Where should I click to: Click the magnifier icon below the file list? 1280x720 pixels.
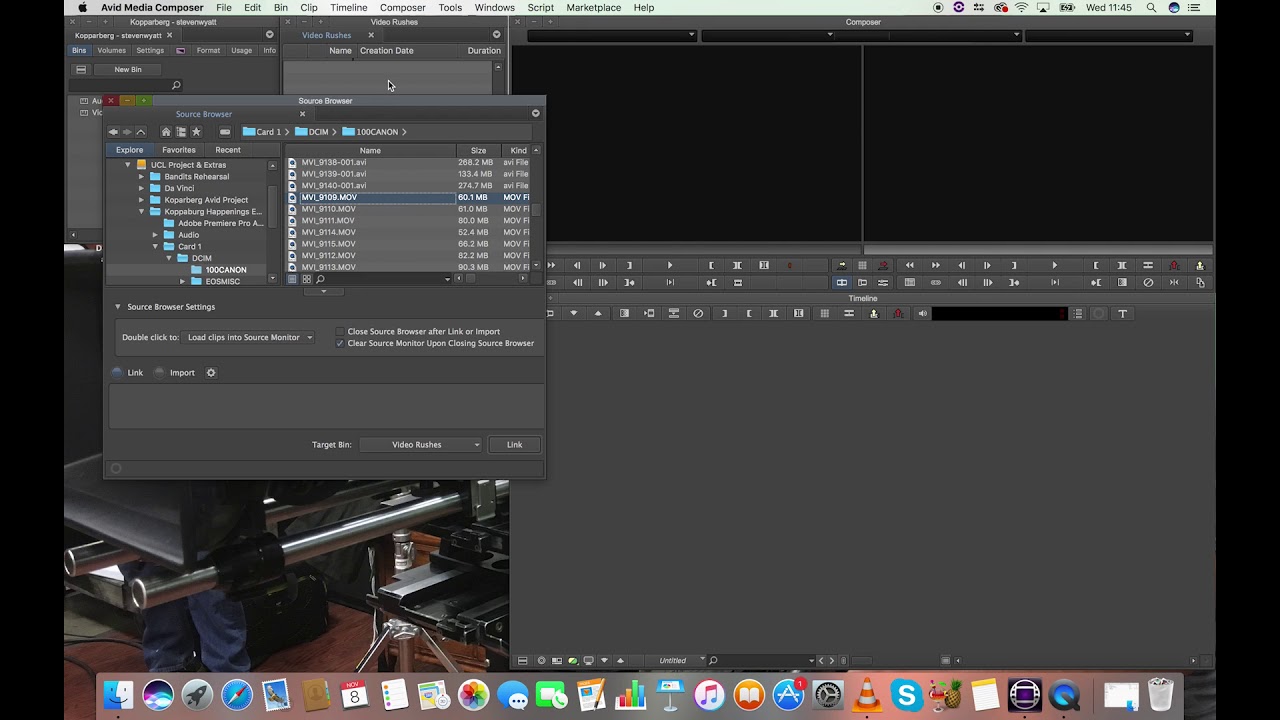pos(320,279)
